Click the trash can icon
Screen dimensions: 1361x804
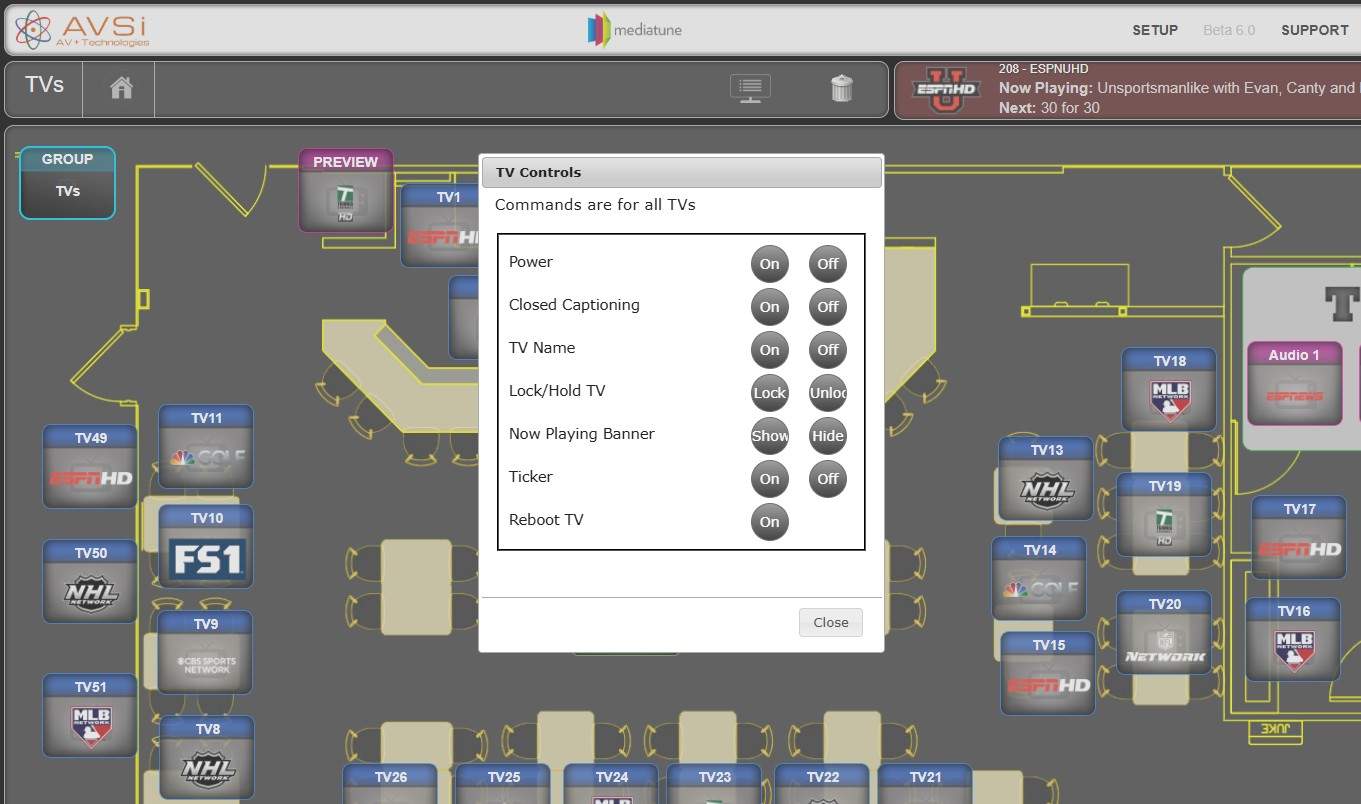click(x=842, y=88)
